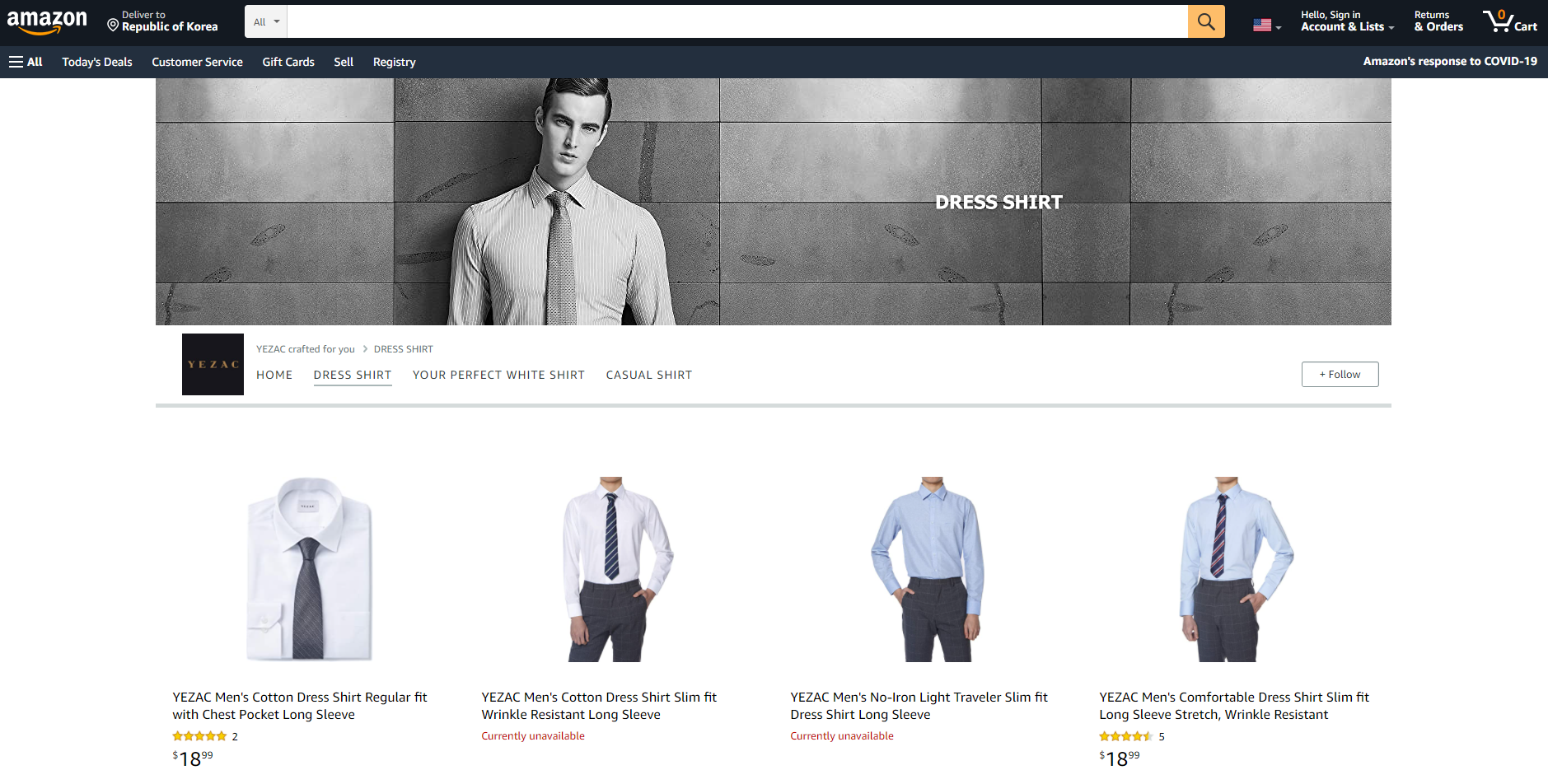
Task: Click the DRESS SHIRT hero banner
Action: (x=773, y=202)
